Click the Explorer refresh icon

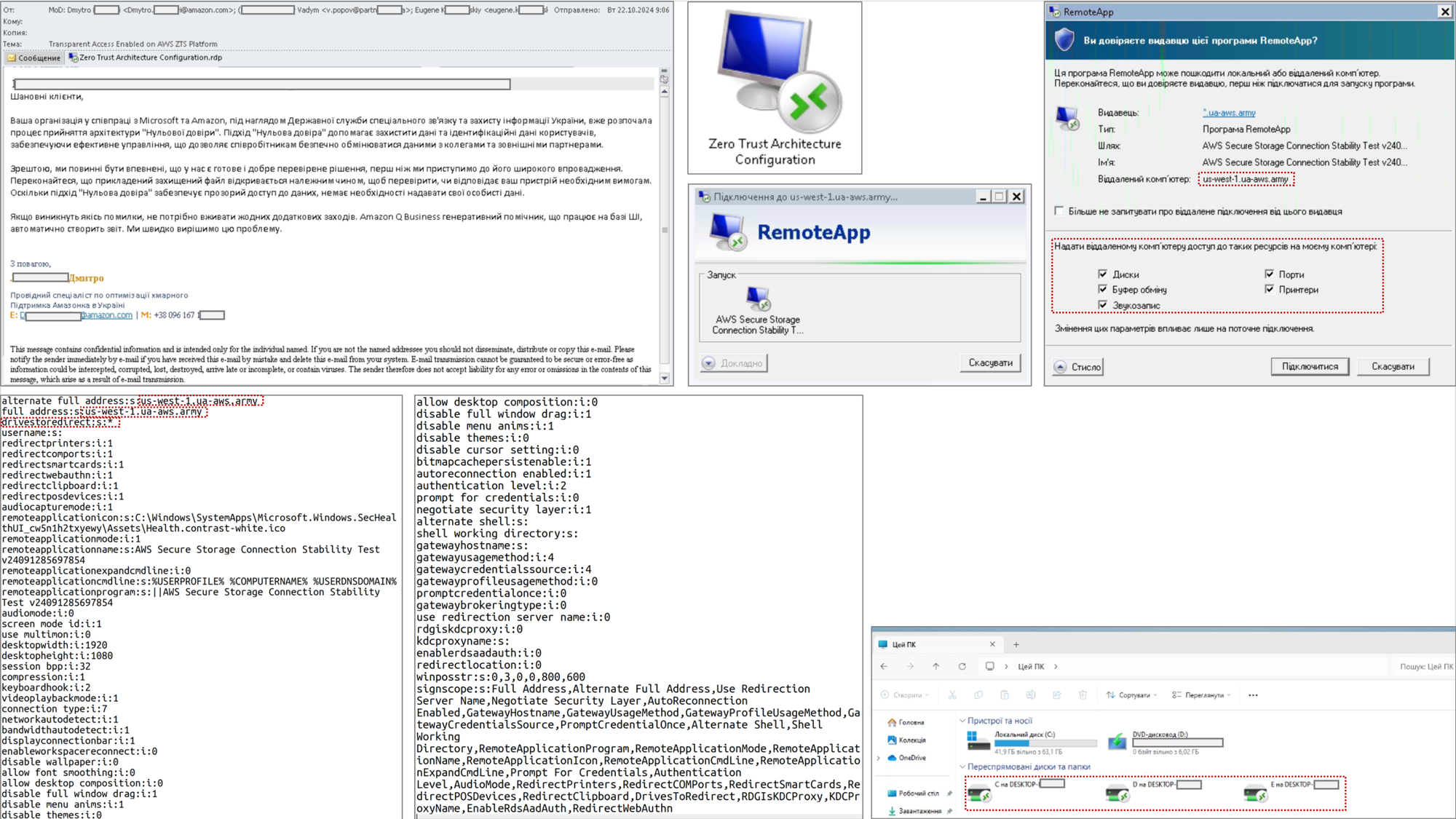[962, 666]
